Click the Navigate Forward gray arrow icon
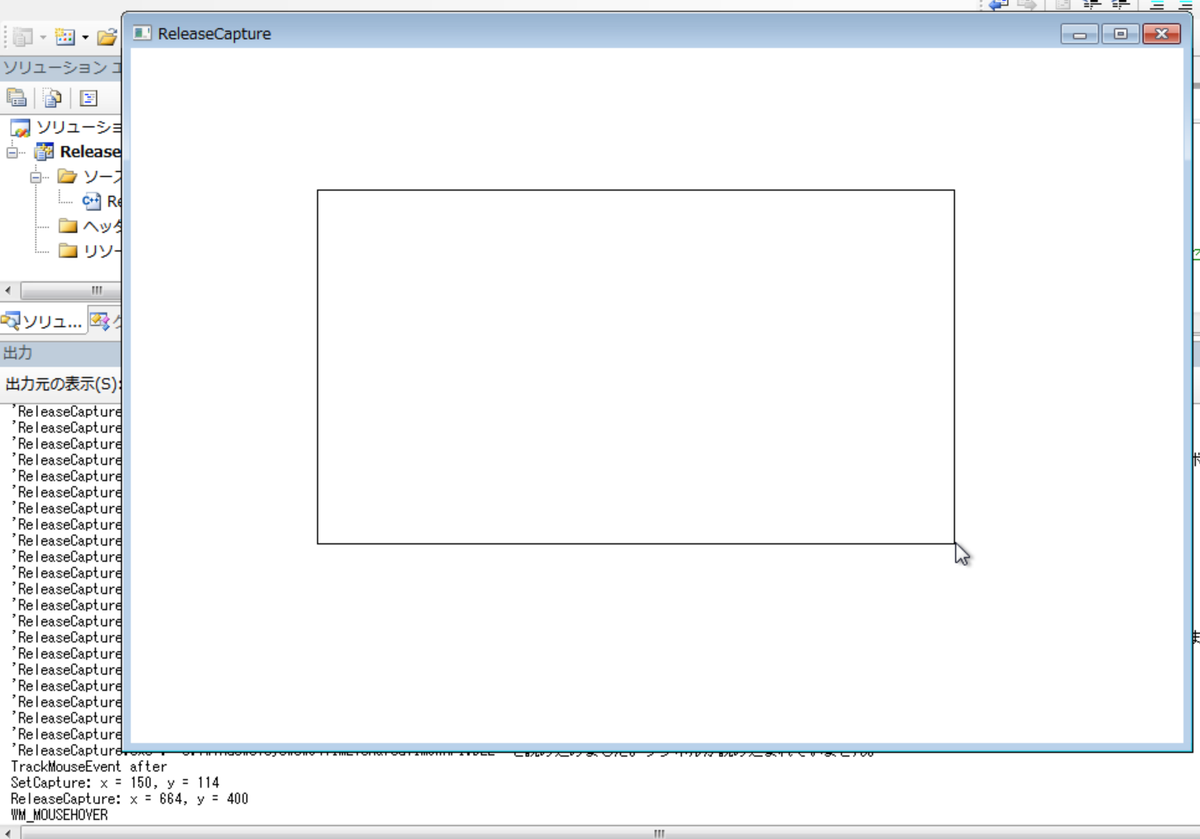1200x839 pixels. [1027, 4]
